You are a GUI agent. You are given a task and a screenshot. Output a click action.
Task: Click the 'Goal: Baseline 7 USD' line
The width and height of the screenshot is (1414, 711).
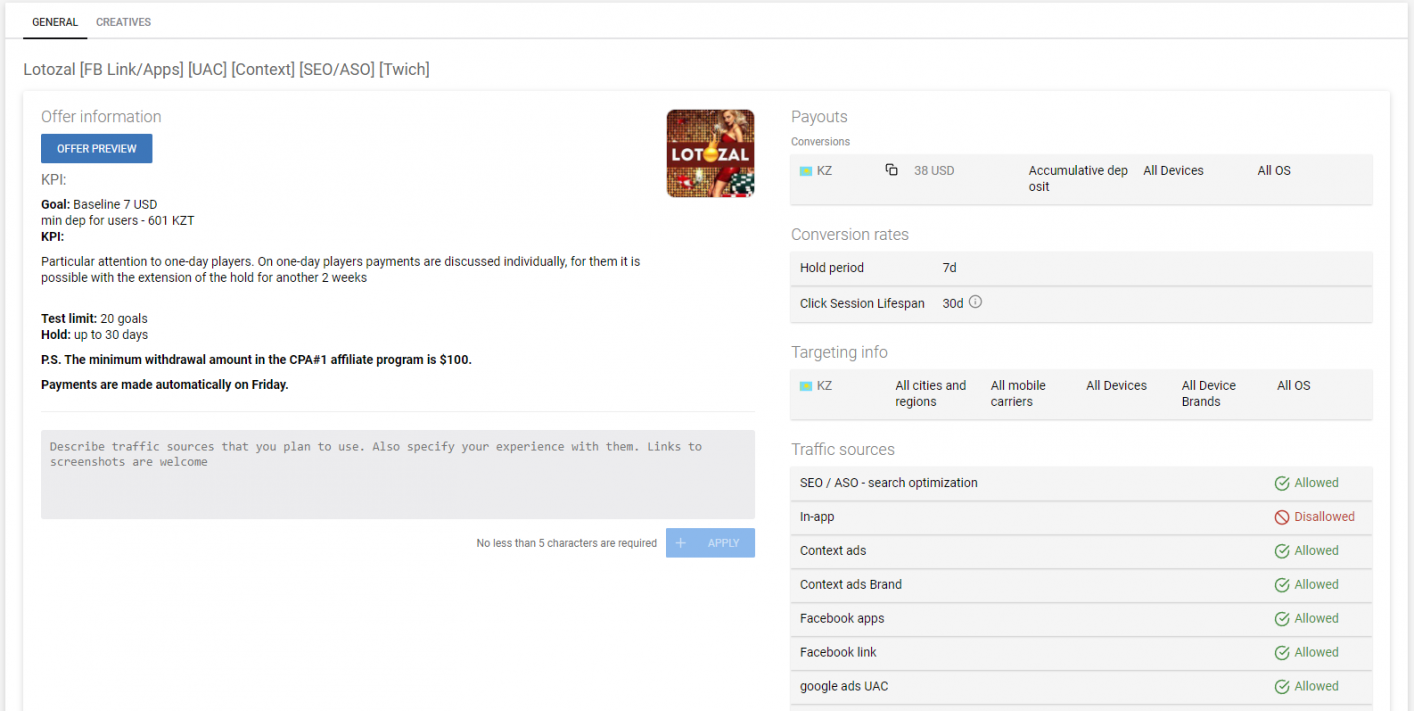(x=99, y=205)
